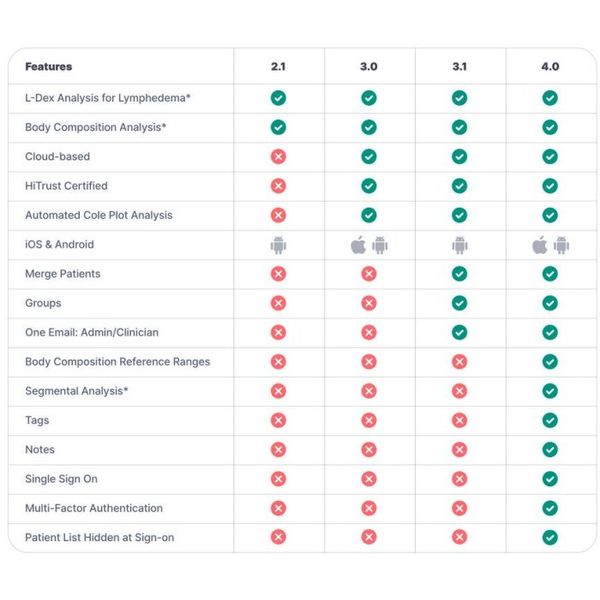This screenshot has height=600, width=600.
Task: Click the Android icon in the 3.1 column
Action: pos(459,245)
